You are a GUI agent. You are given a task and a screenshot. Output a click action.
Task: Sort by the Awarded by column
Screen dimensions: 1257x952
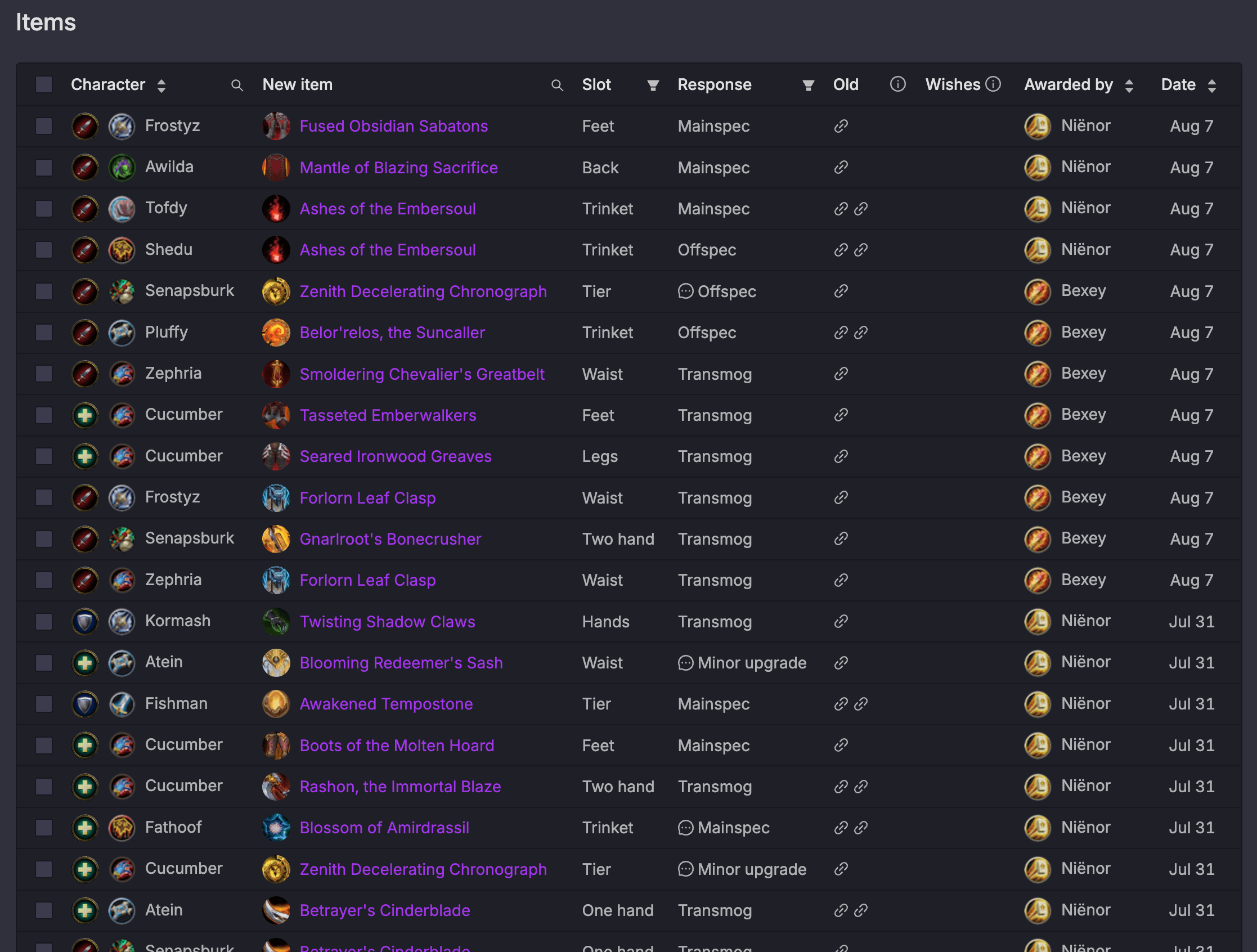pos(1129,86)
